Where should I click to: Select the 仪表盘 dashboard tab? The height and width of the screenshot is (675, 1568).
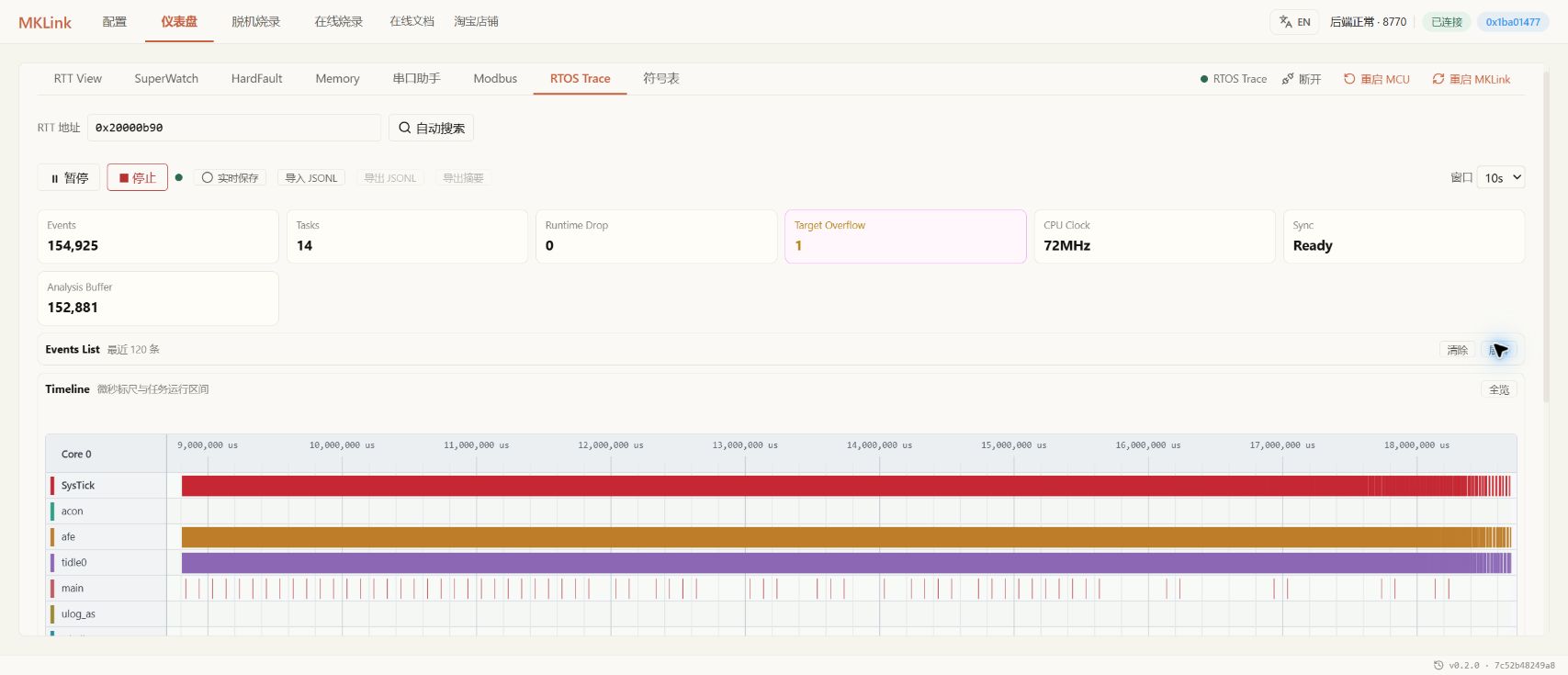click(179, 21)
